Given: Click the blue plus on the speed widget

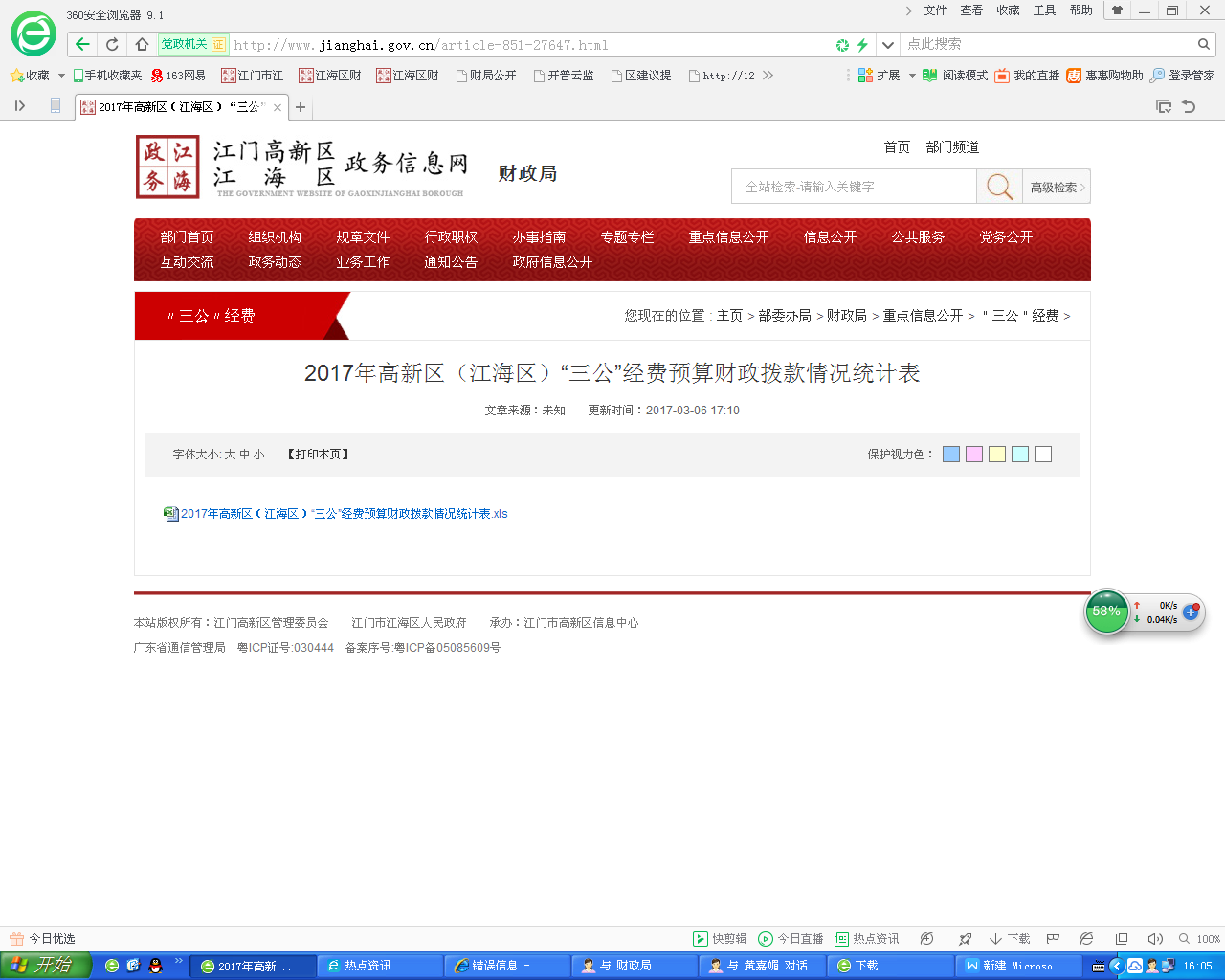Looking at the screenshot, I should point(1191,612).
